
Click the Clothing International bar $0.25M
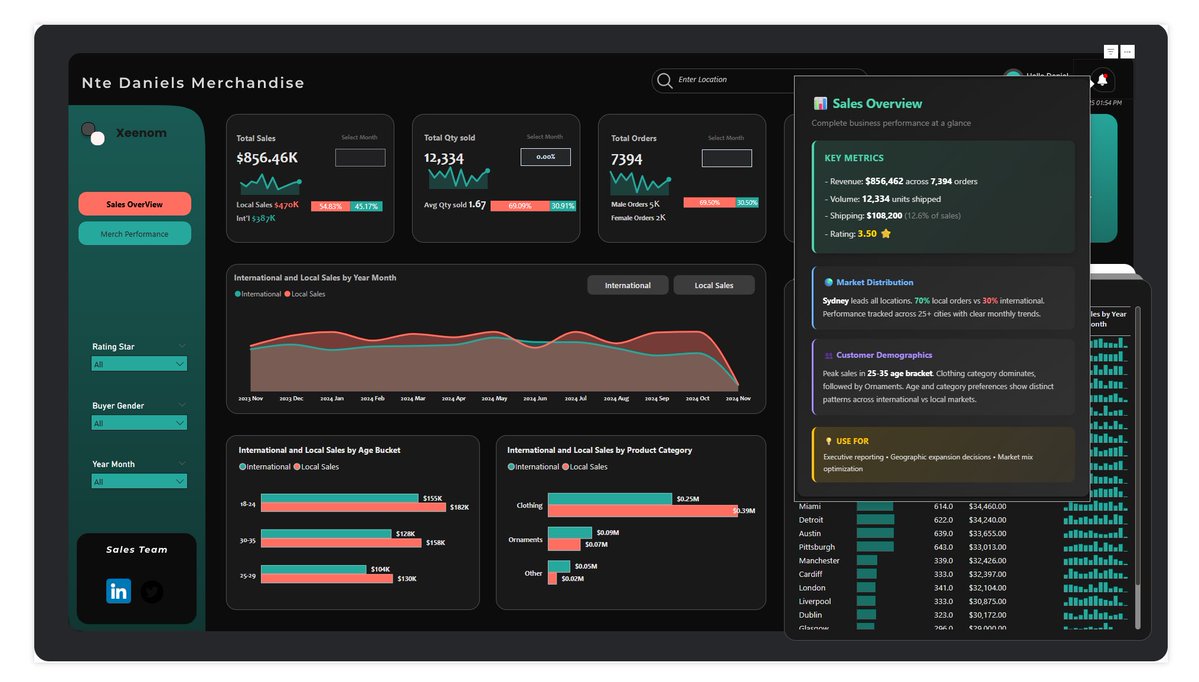[610, 499]
